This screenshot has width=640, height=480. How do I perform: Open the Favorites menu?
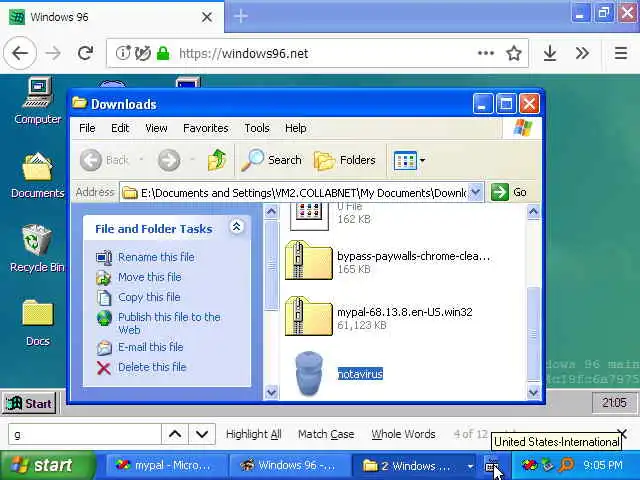(206, 128)
